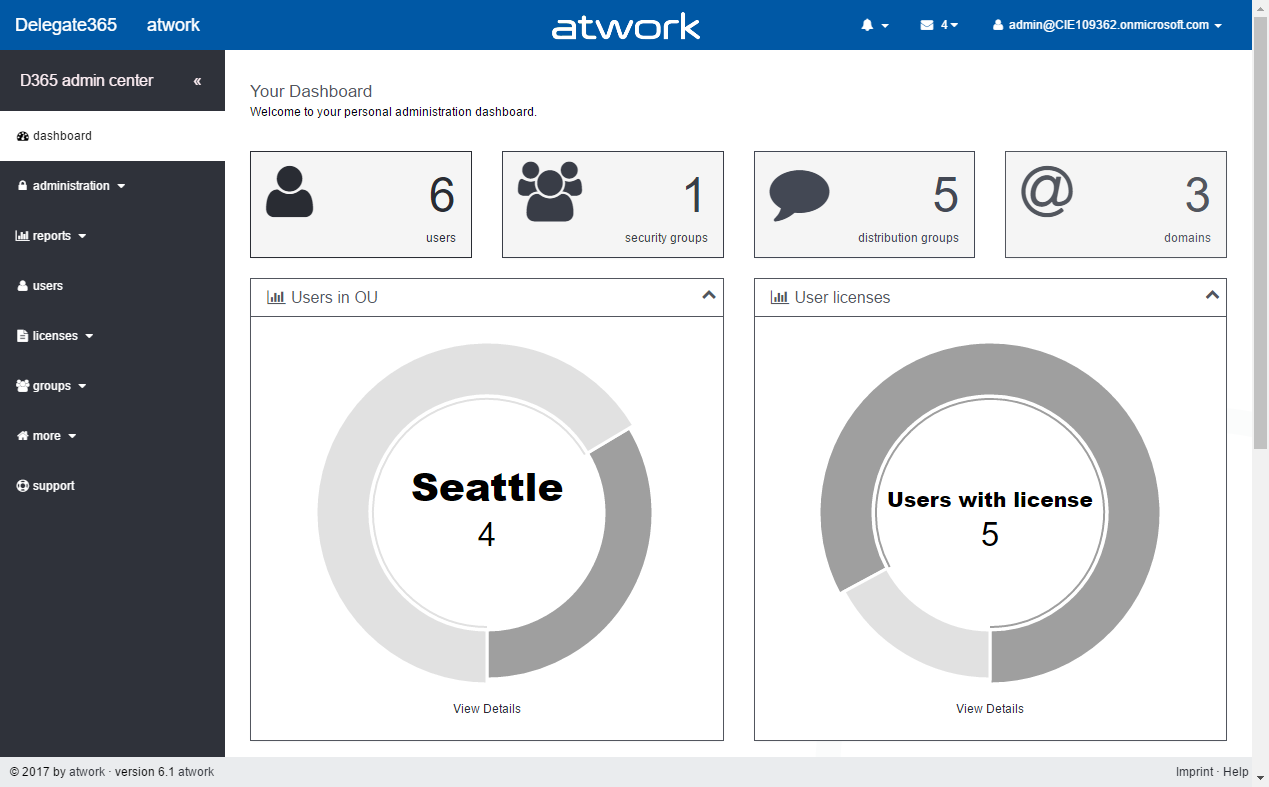Image resolution: width=1269 pixels, height=787 pixels.
Task: Open support page in sidebar
Action: [112, 486]
